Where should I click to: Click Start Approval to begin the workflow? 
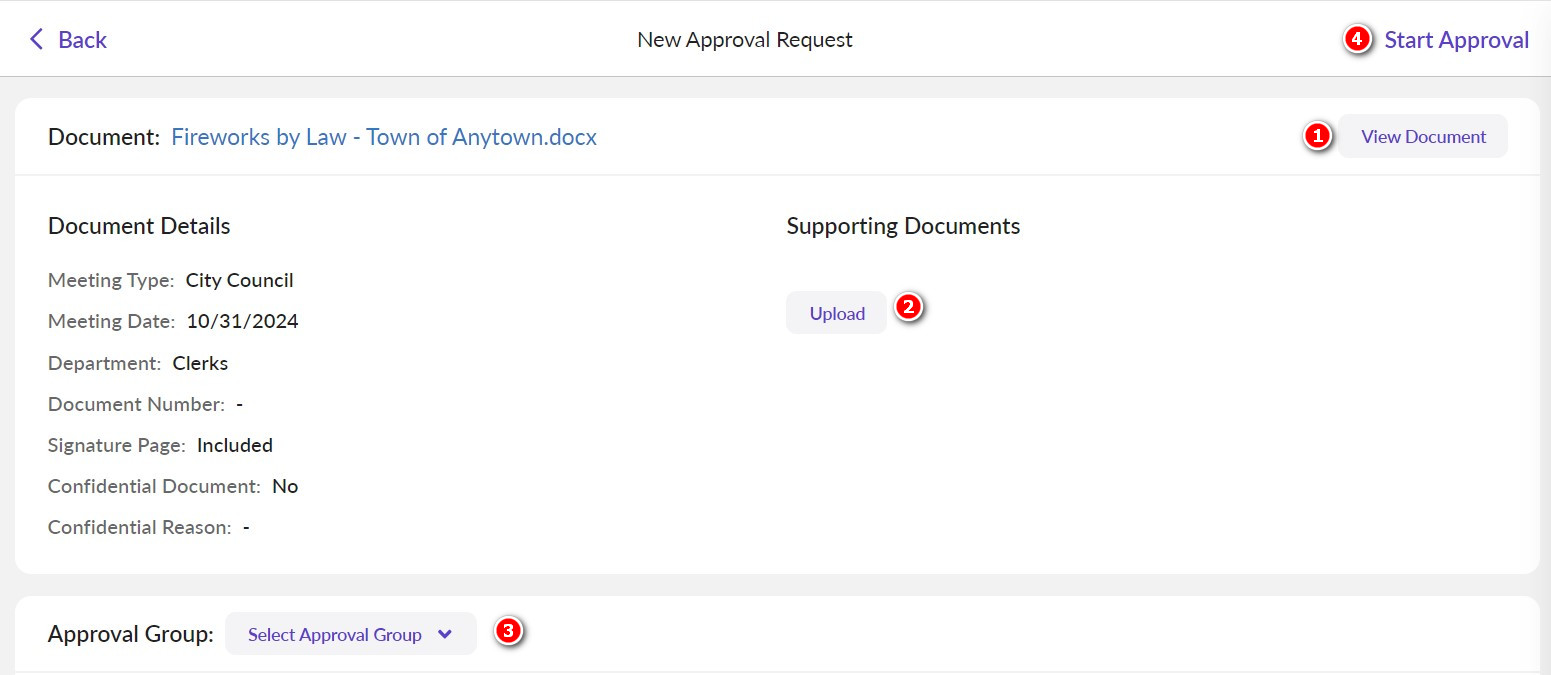[1456, 39]
